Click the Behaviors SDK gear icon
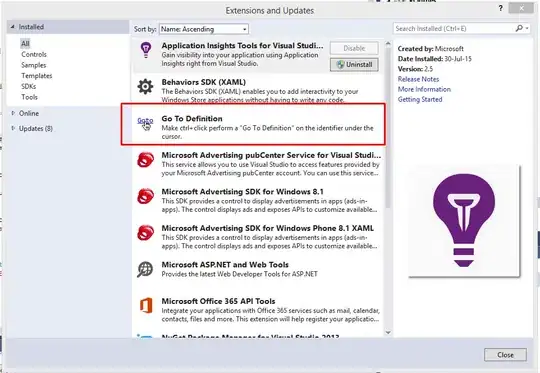The height and width of the screenshot is (373, 540). click(x=145, y=86)
